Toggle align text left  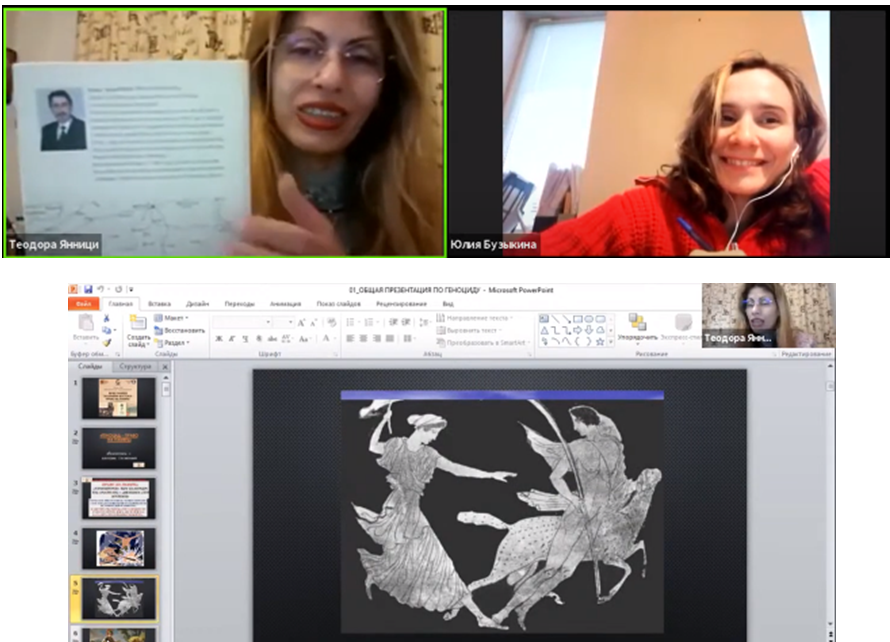(350, 338)
